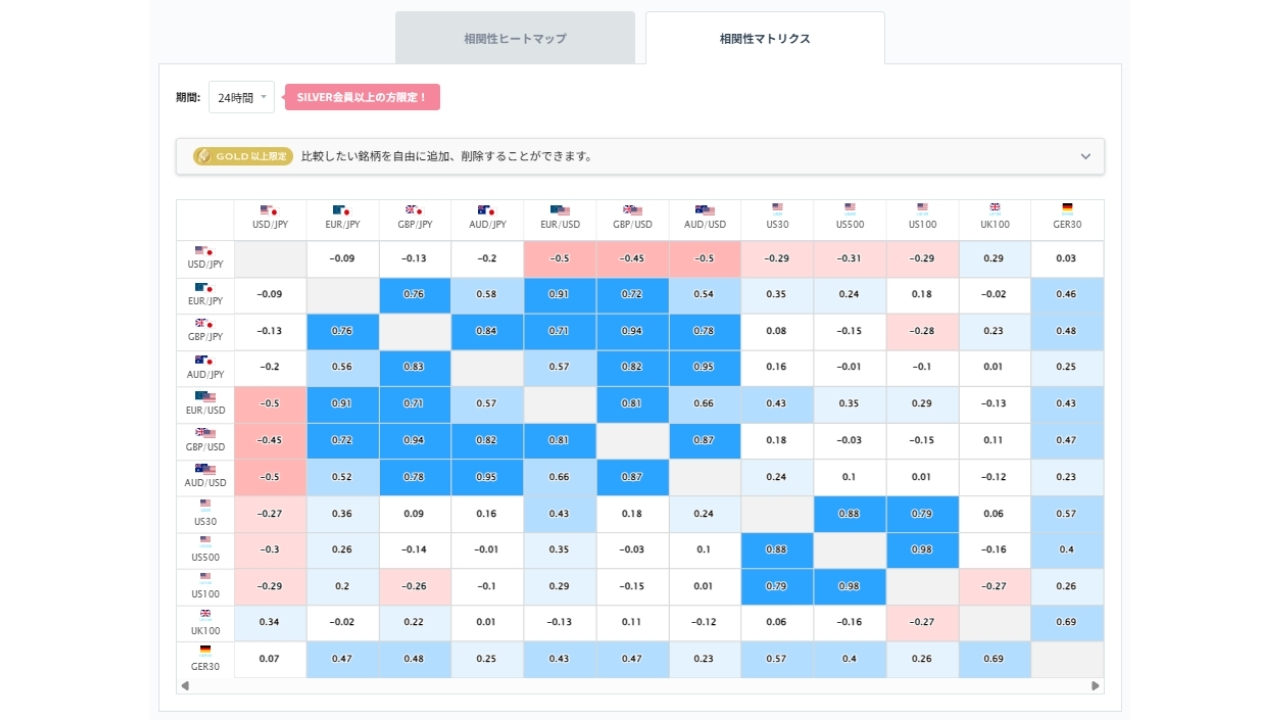This screenshot has height=720, width=1280.
Task: Click the left arrow of the horizontal scrollbar
Action: [x=184, y=686]
